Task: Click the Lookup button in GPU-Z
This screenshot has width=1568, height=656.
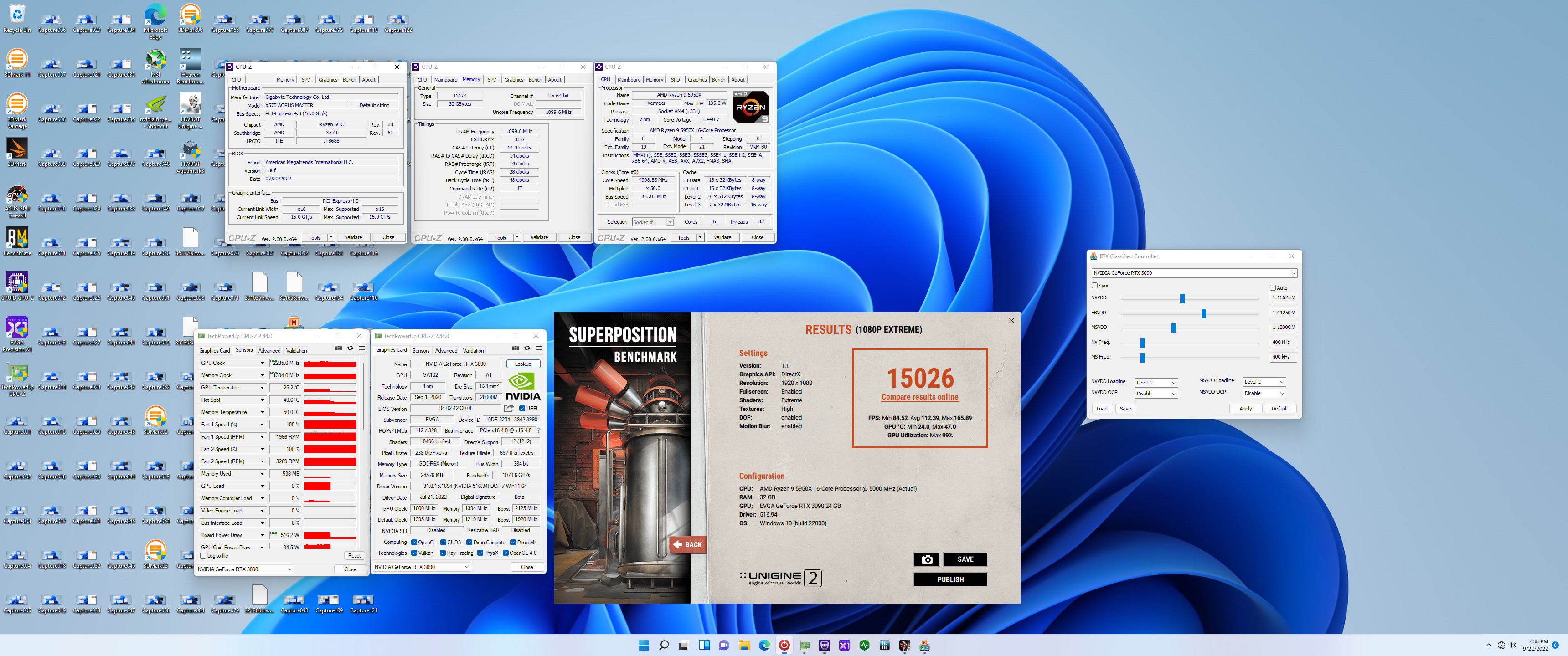Action: pos(523,364)
